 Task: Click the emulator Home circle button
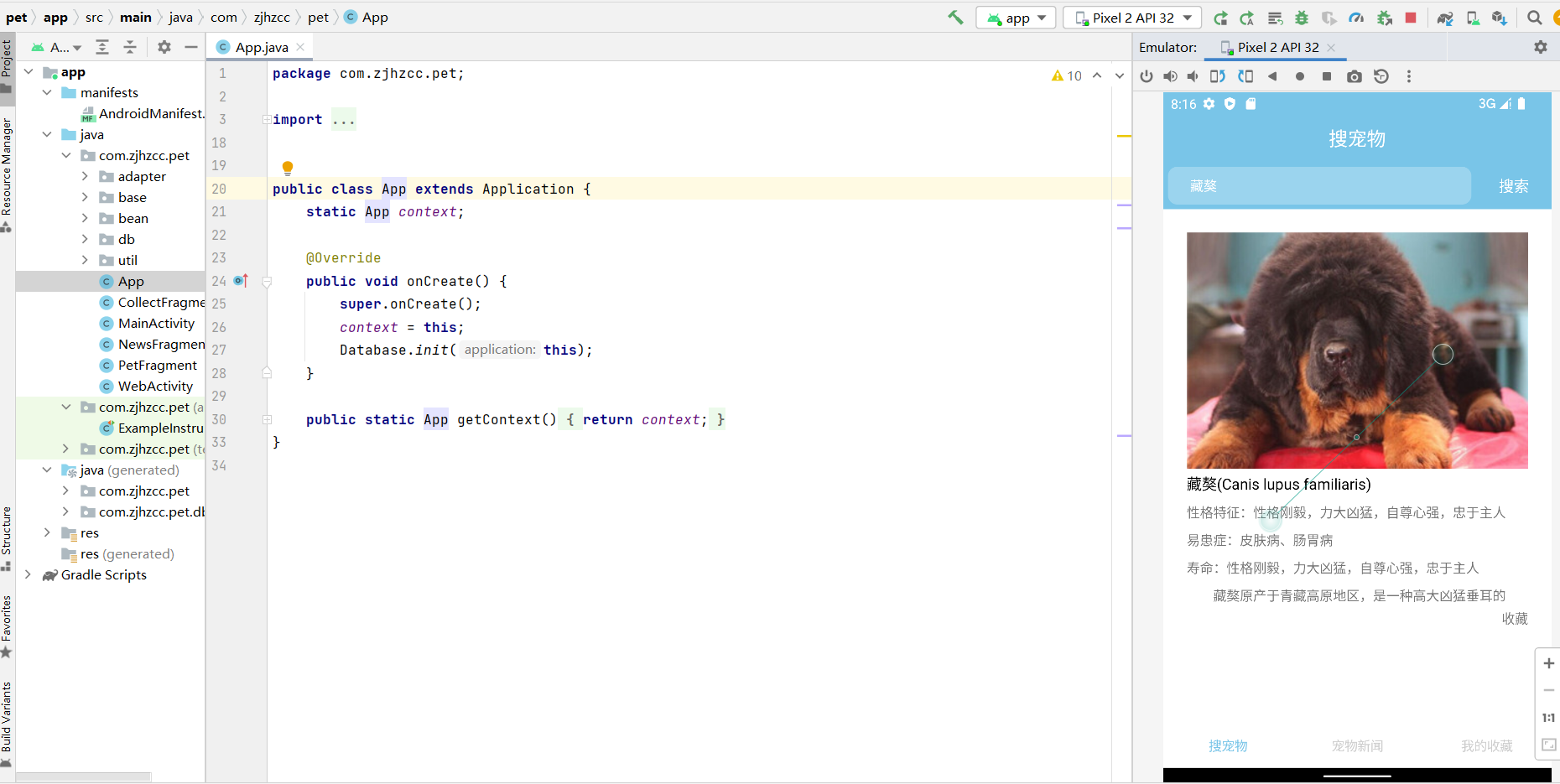1300,76
